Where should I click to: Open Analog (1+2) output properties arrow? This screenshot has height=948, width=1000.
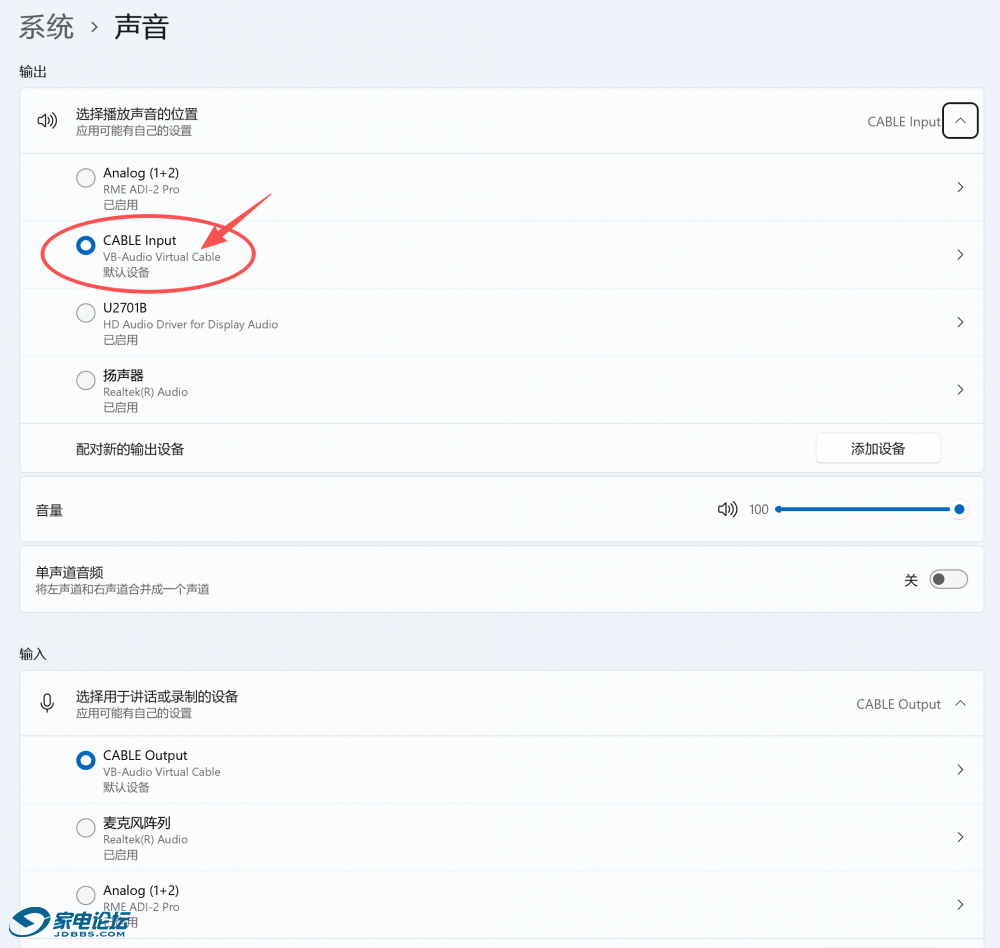(x=960, y=187)
